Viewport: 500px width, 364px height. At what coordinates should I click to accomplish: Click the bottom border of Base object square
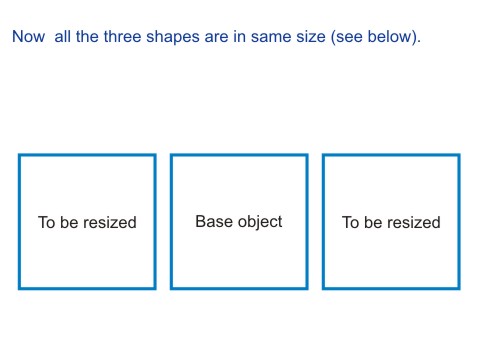[x=239, y=288]
